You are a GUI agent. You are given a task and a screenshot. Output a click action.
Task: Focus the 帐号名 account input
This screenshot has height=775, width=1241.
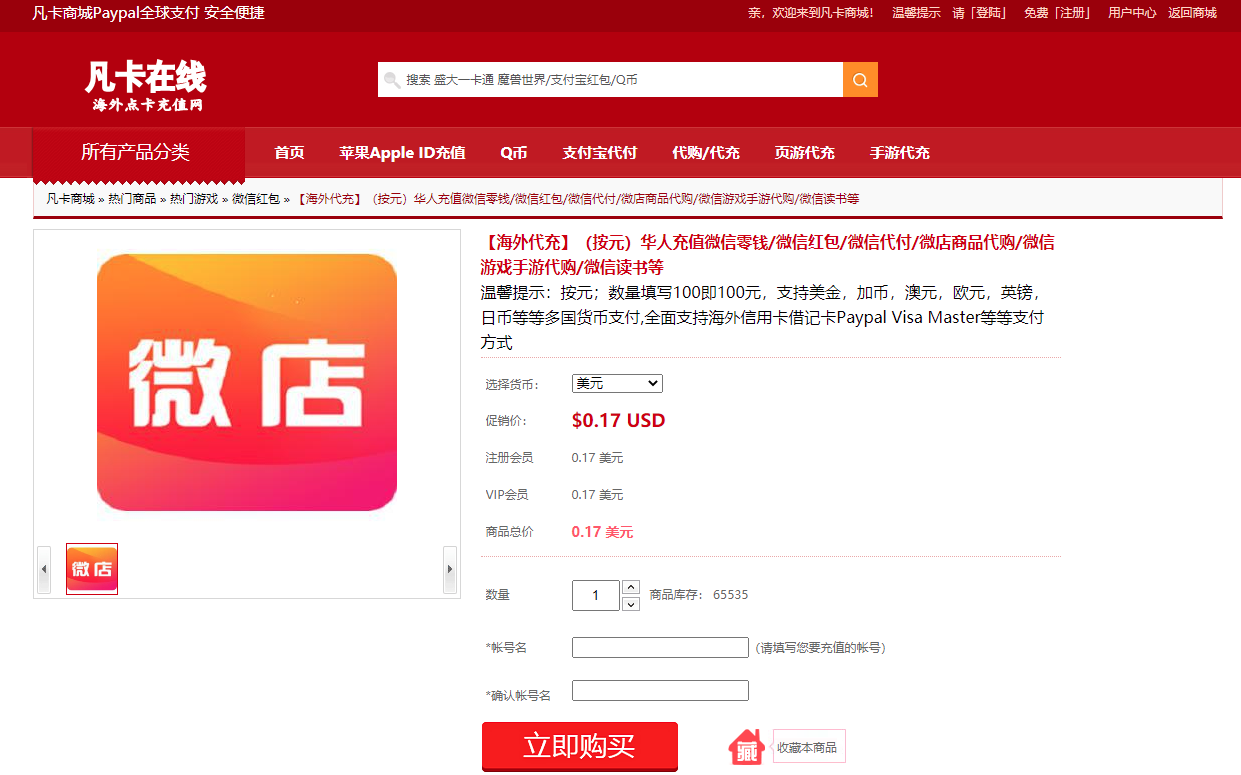pos(660,647)
